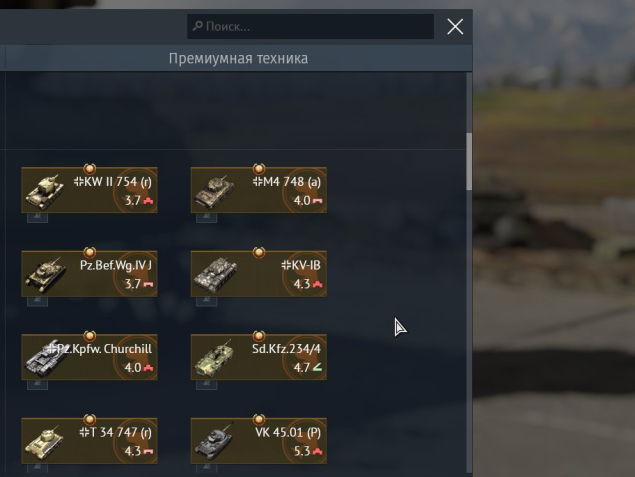Click the small tag icon below Sd.Kfz.234/4
Image resolution: width=635 pixels, height=477 pixels.
click(207, 385)
